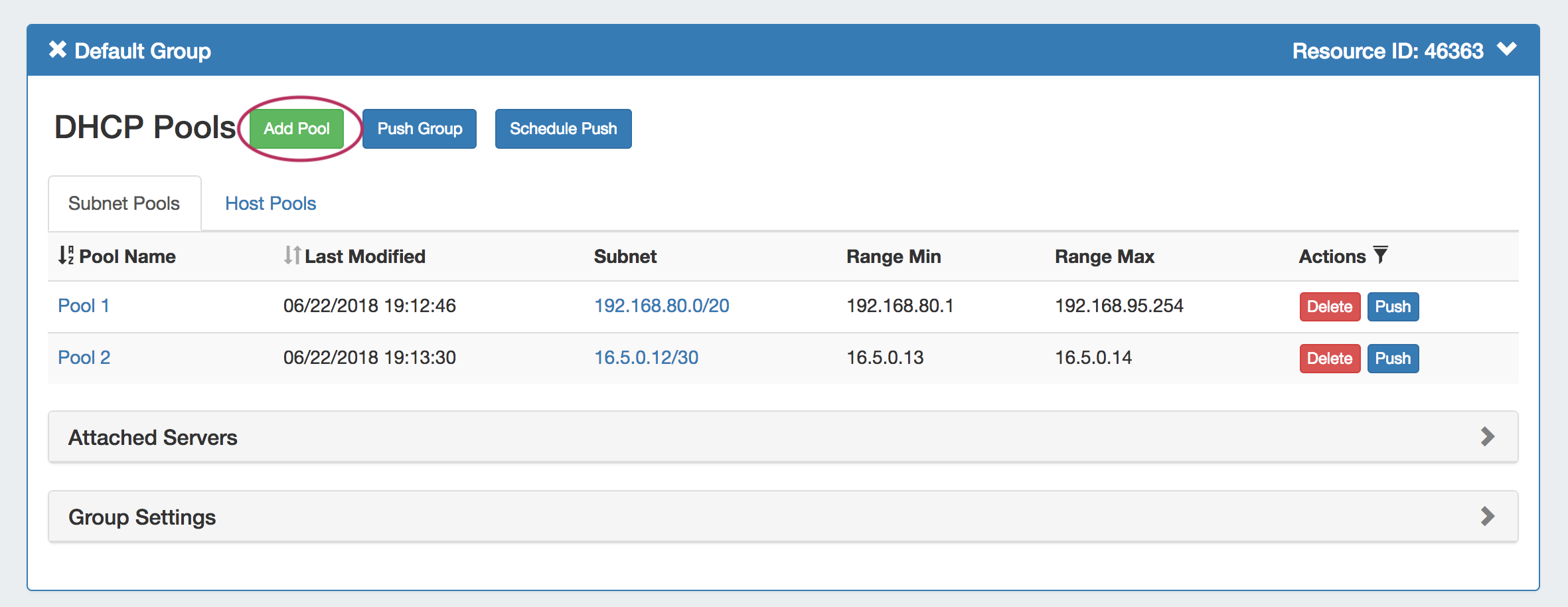The width and height of the screenshot is (1568, 607).
Task: Click the Pool Name alphabetical sort icon
Action: 66,256
